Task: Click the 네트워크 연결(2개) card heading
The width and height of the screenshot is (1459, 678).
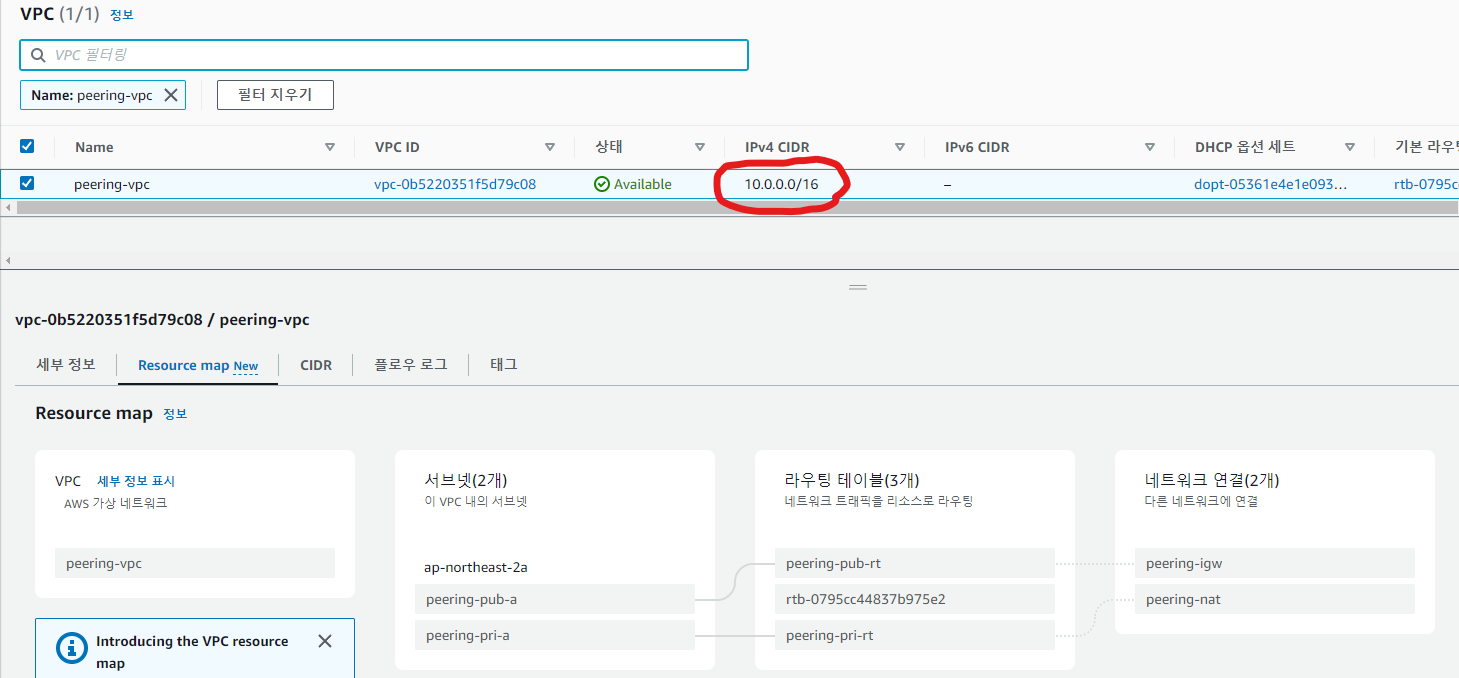Action: (x=1212, y=480)
